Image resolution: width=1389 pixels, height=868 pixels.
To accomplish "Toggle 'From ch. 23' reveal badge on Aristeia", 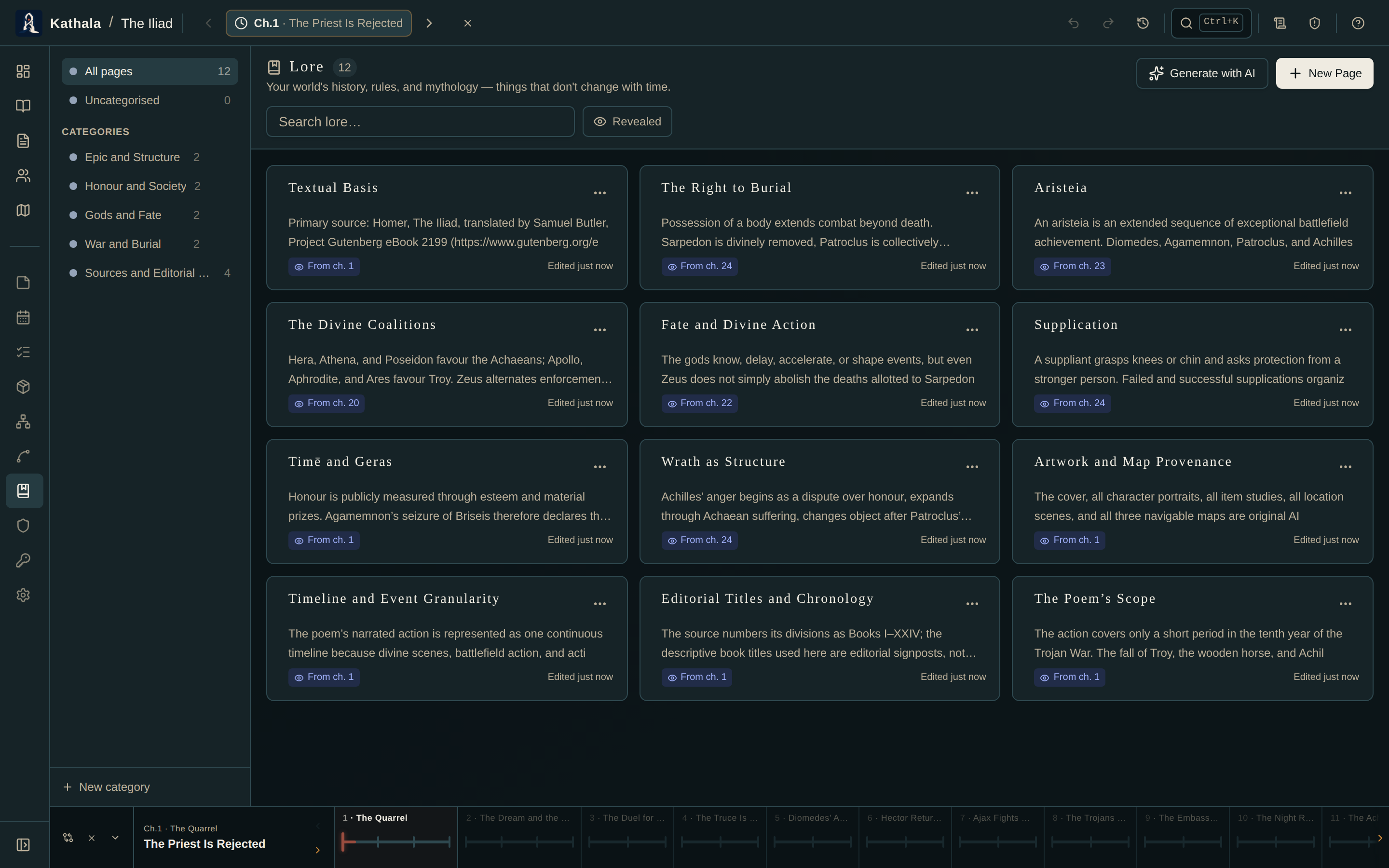I will click(x=1072, y=266).
